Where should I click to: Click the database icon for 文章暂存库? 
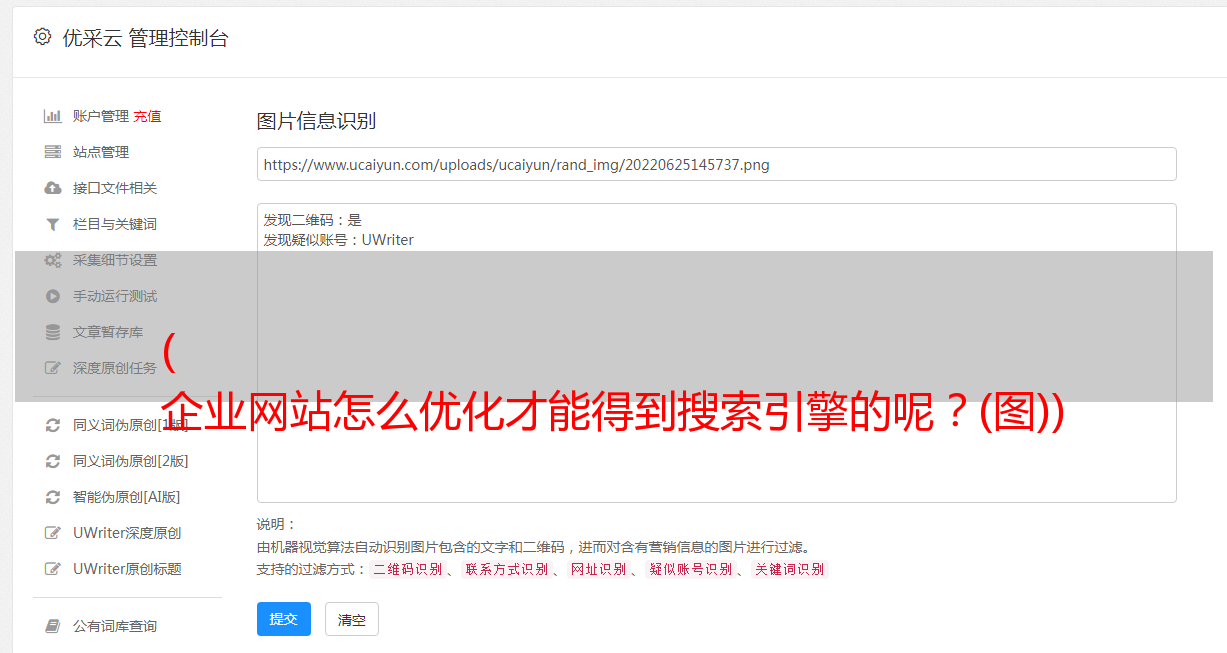coord(53,332)
